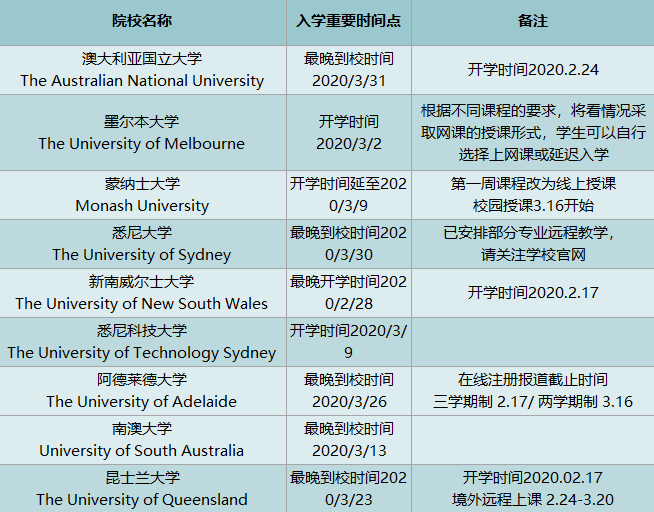Click the cell 最晚开学时间2020/2/28

coord(349,293)
